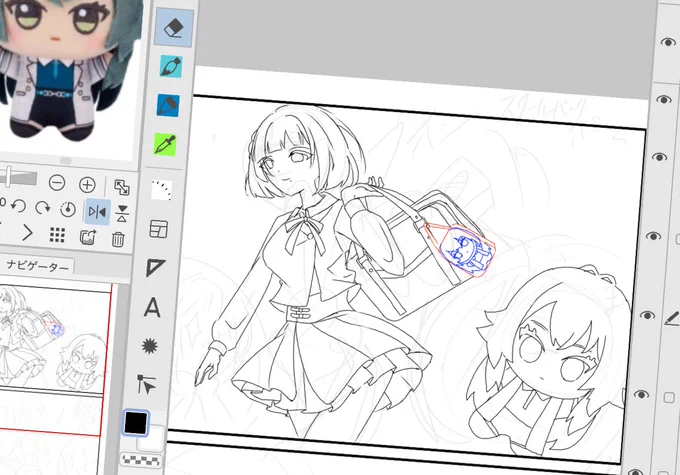
Task: Select the Eraser tool
Action: coord(174,28)
